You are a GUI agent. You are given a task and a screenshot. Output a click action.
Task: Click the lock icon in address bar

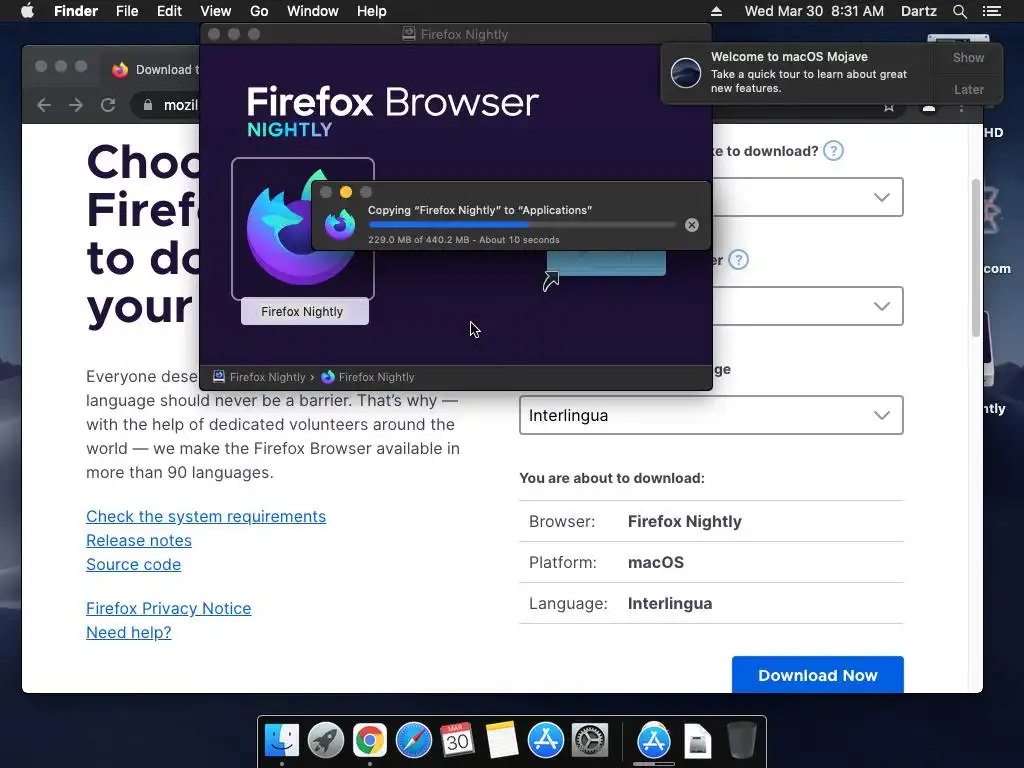pyautogui.click(x=148, y=105)
